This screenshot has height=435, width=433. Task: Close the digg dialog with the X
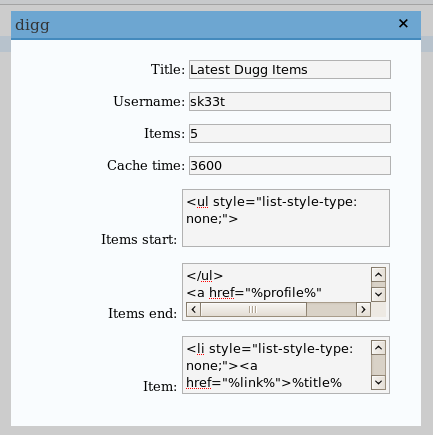tap(403, 23)
